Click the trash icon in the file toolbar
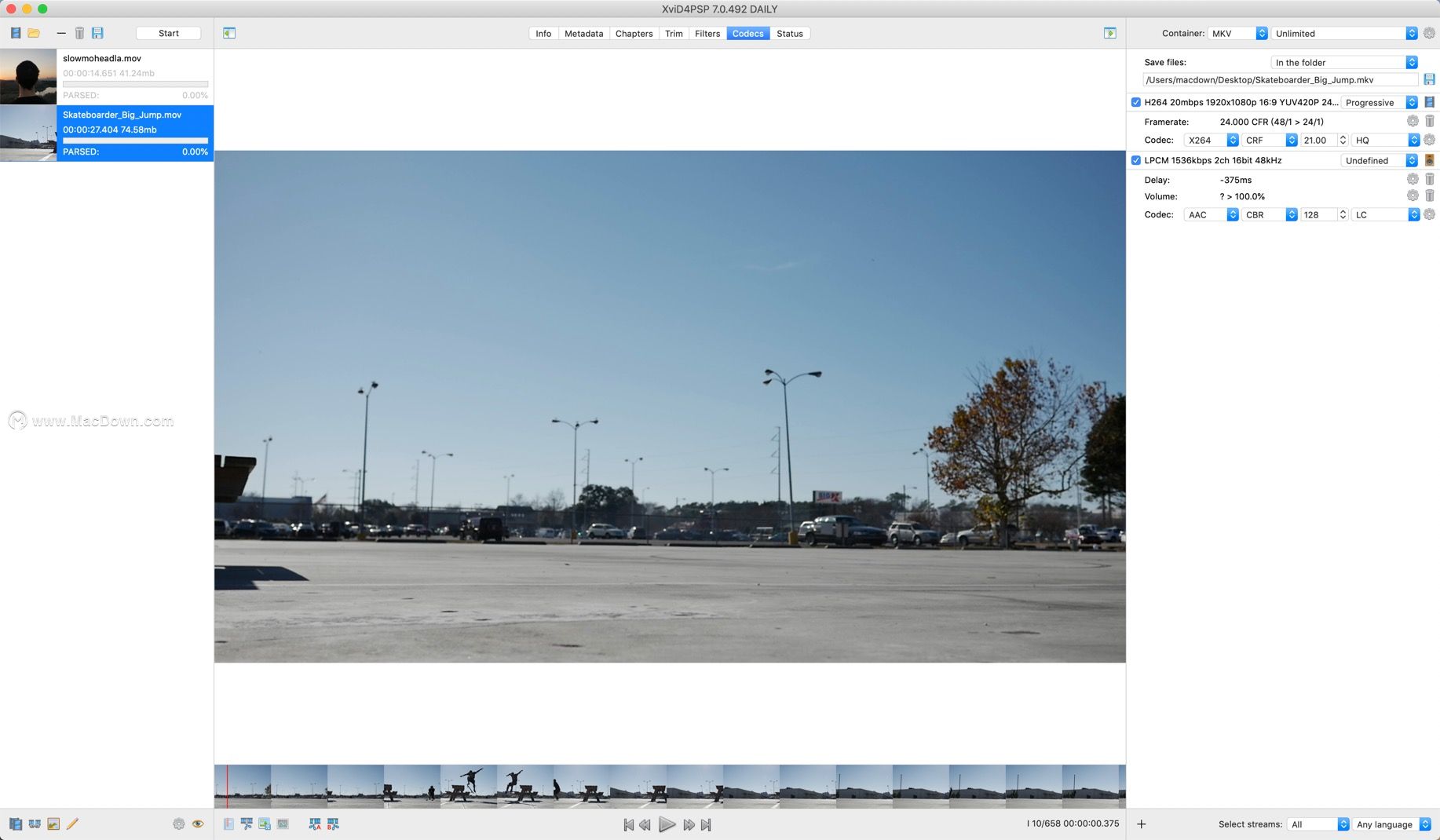Screen dimensions: 1440x840 pos(79,33)
